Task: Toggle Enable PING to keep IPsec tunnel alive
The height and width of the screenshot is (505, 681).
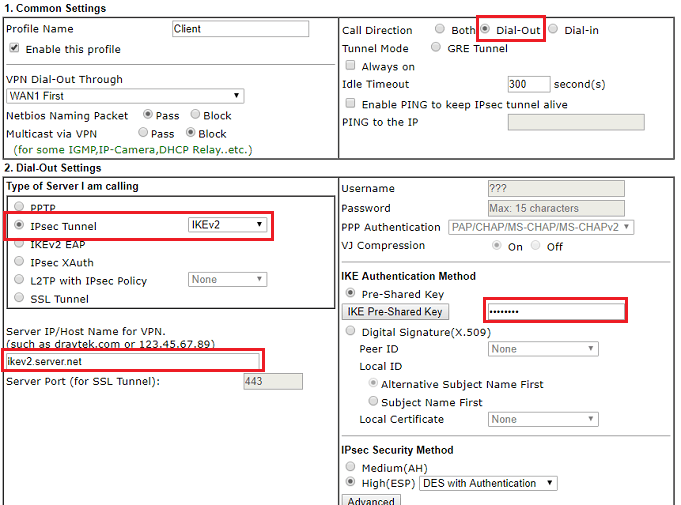Action: 350,103
